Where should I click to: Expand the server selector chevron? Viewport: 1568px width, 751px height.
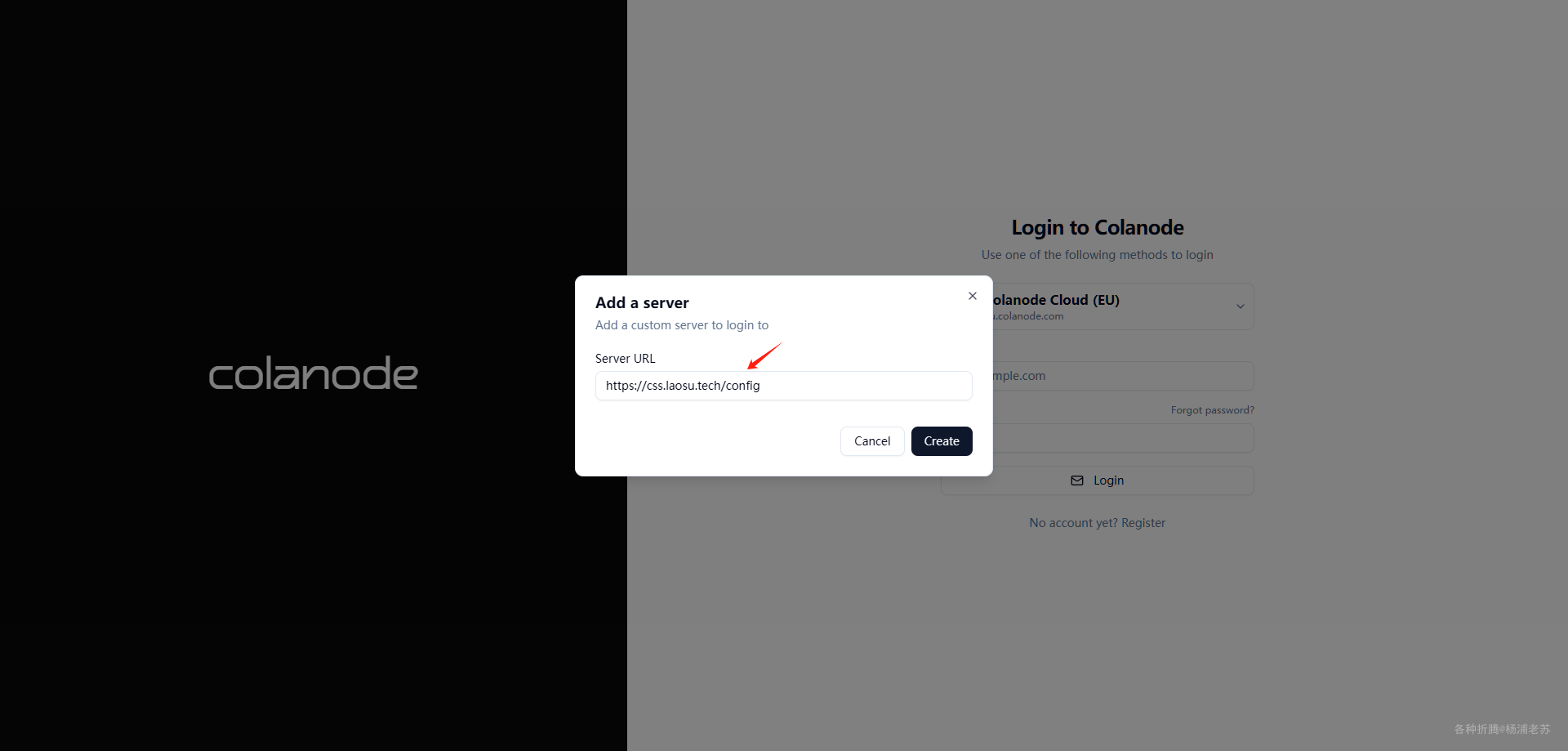pyautogui.click(x=1240, y=306)
